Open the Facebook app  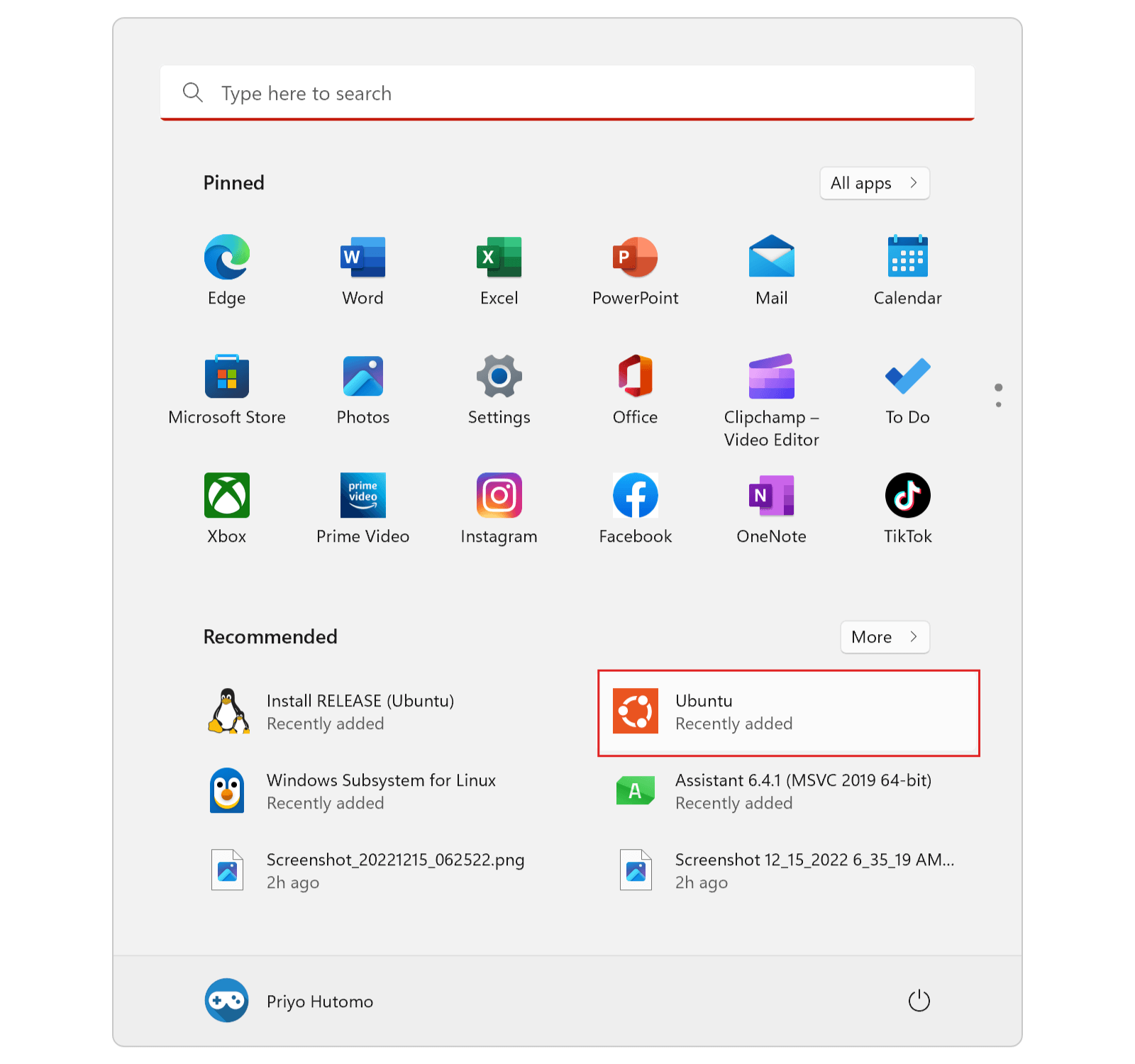pyautogui.click(x=636, y=509)
